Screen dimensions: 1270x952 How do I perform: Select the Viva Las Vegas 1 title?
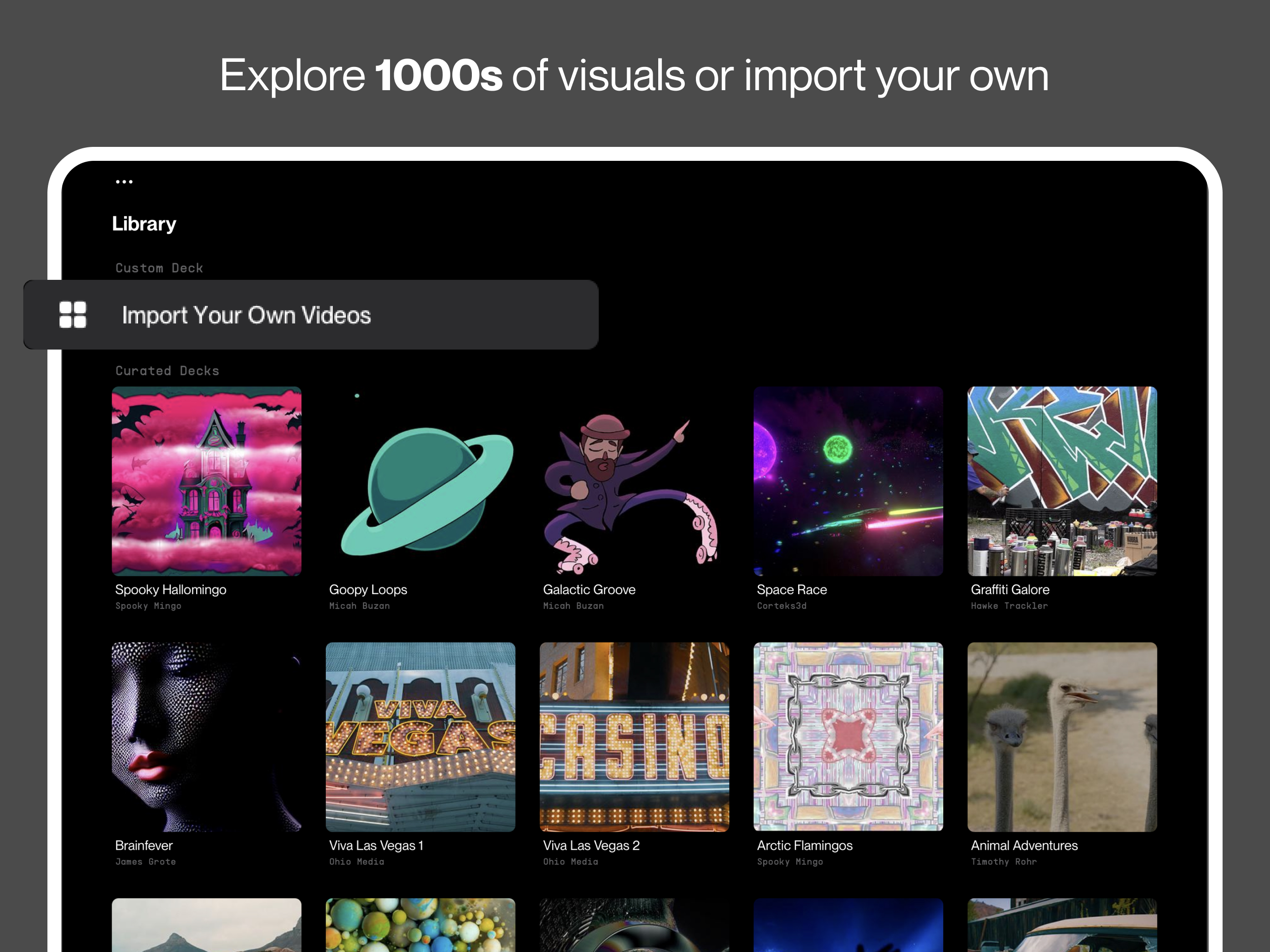pos(376,845)
